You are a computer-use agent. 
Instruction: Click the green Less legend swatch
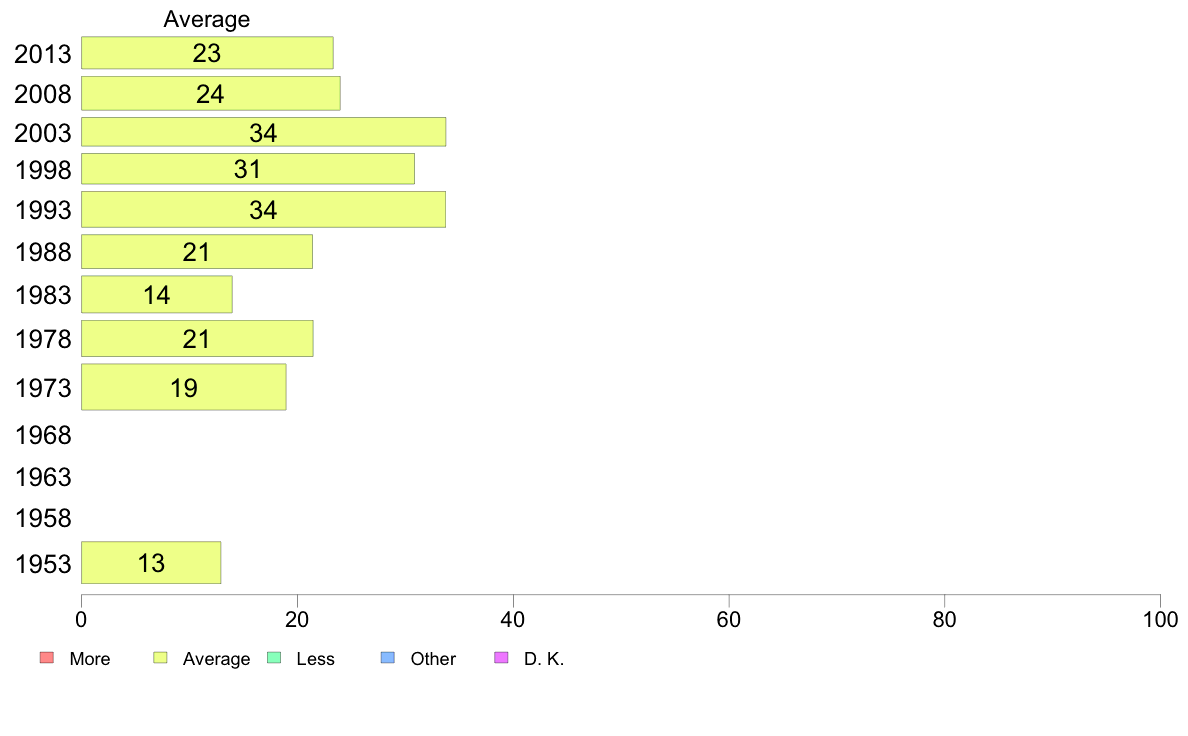274,658
